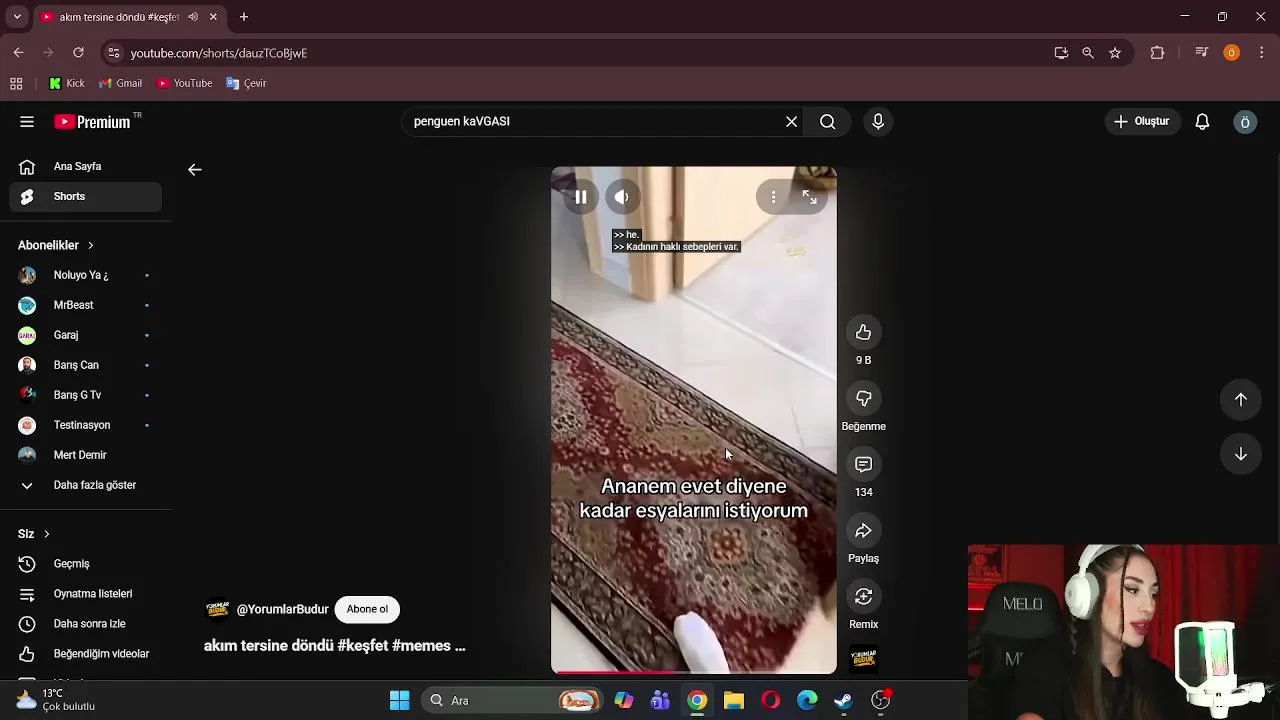Viewport: 1280px width, 720px height.
Task: Open the Remix option
Action: coord(863,596)
